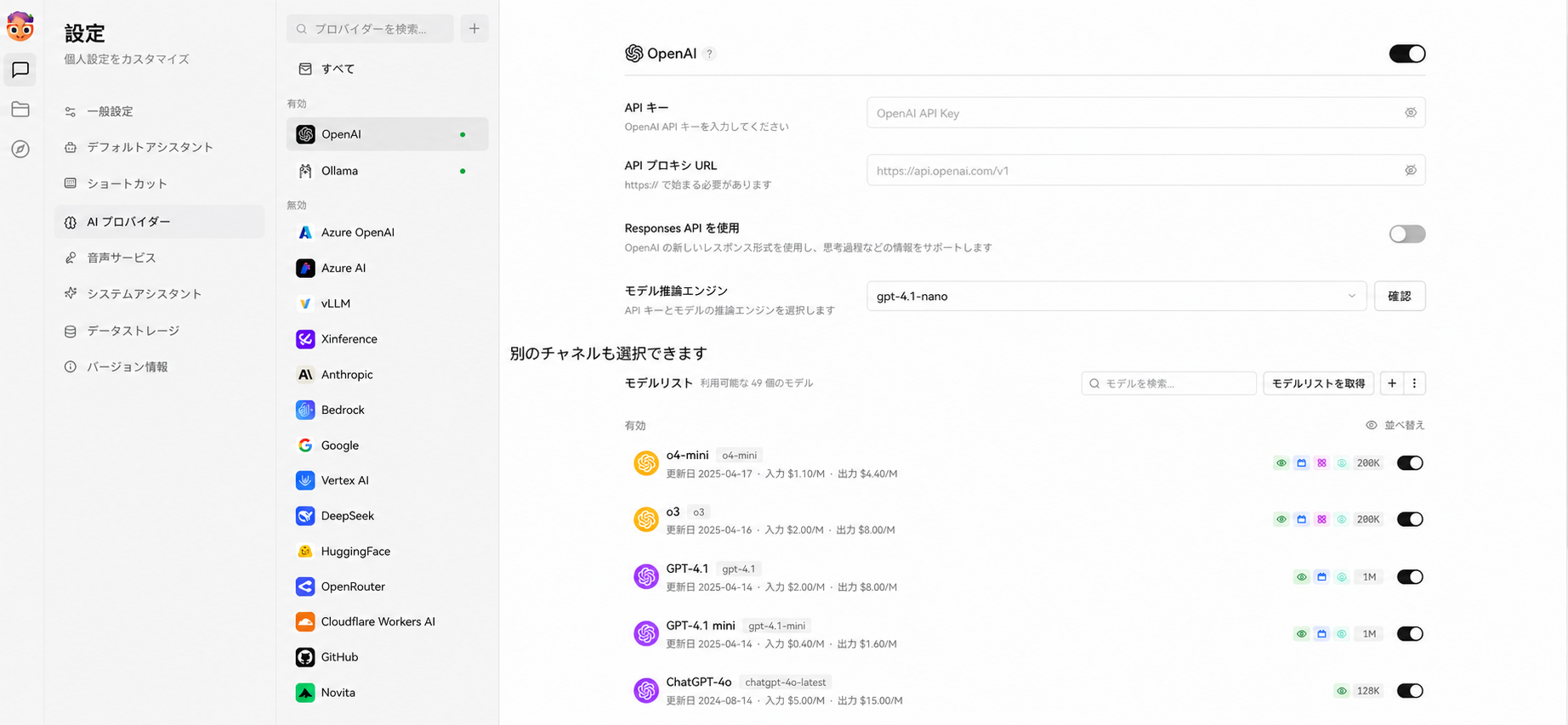Click the user avatar at top left
Screen dimensions: 1568x725
pos(20,26)
